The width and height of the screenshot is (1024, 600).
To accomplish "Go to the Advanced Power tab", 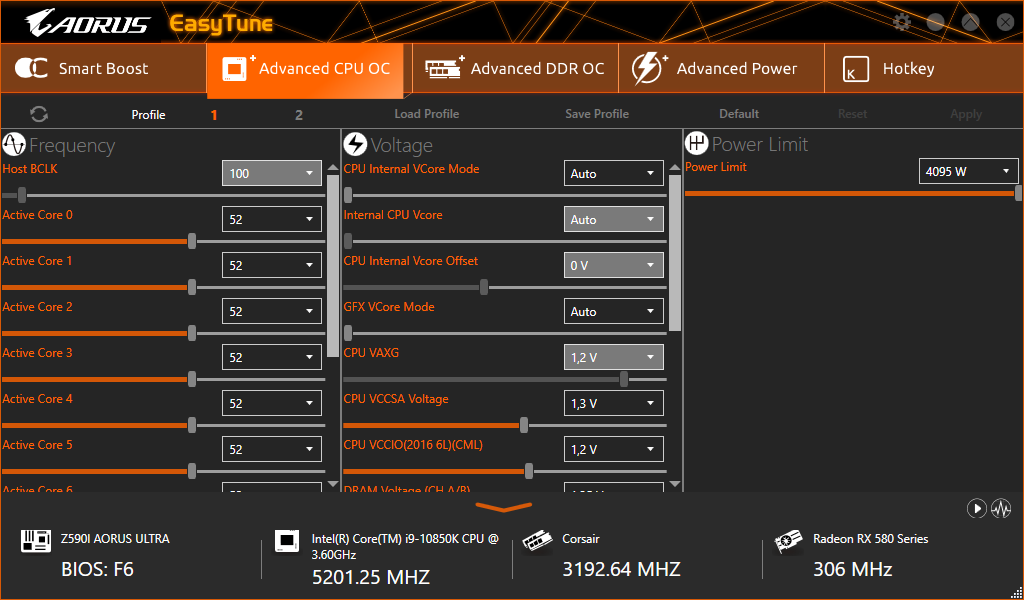I will [x=721, y=69].
